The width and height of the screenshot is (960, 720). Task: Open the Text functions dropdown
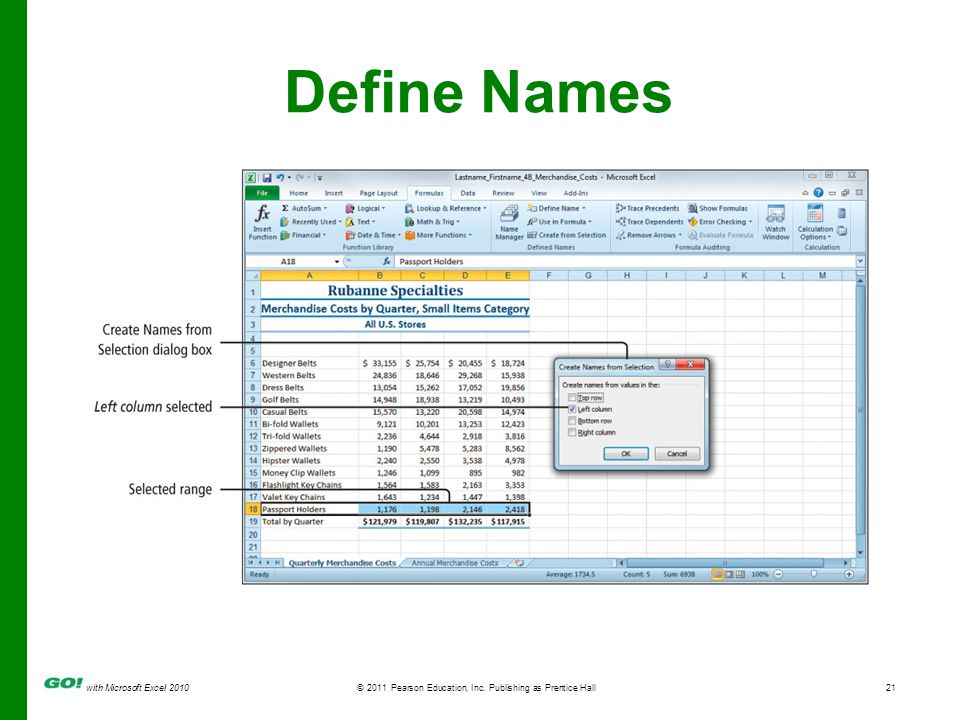click(361, 222)
